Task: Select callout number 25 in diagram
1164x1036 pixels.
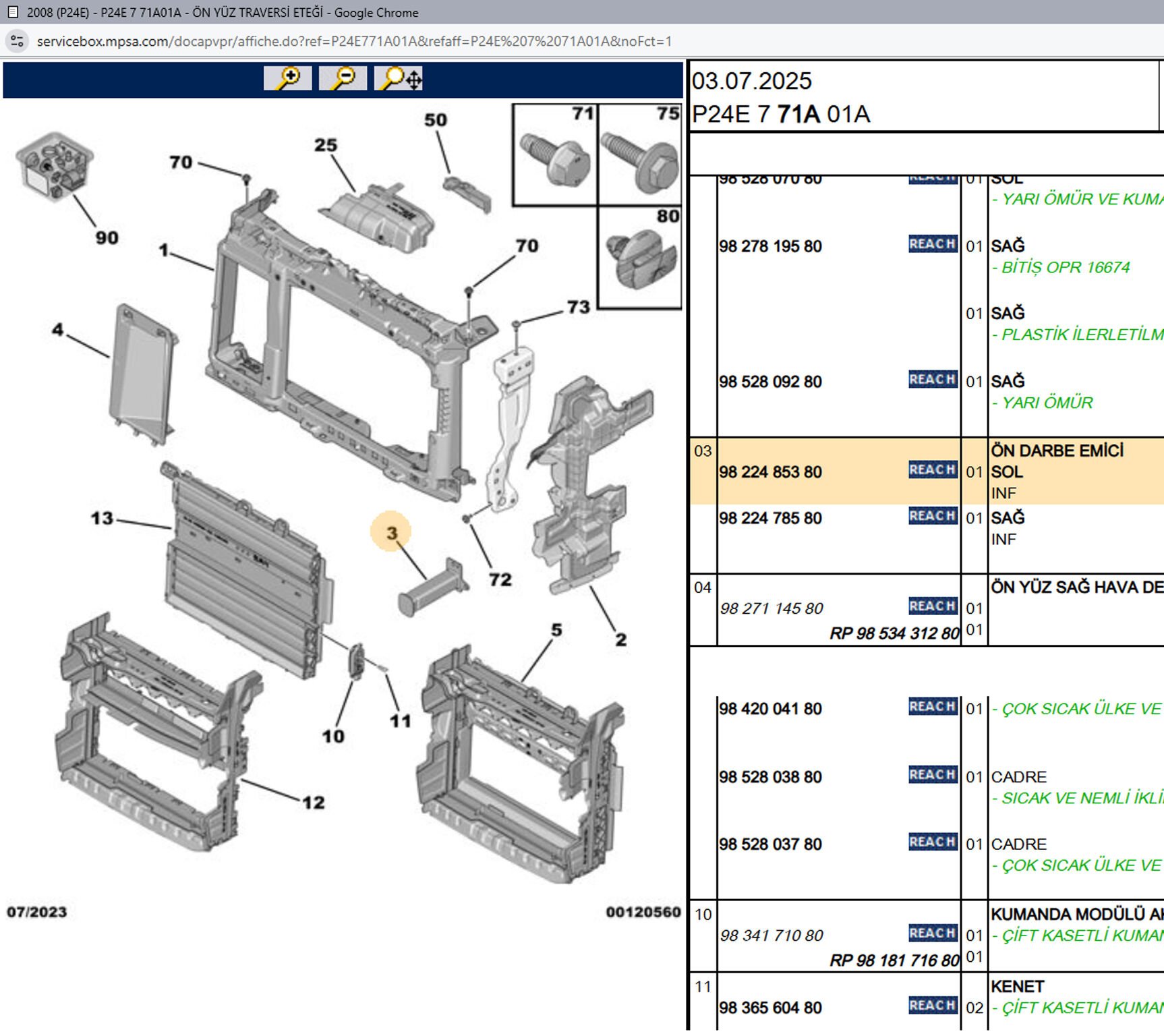Action: (x=326, y=145)
